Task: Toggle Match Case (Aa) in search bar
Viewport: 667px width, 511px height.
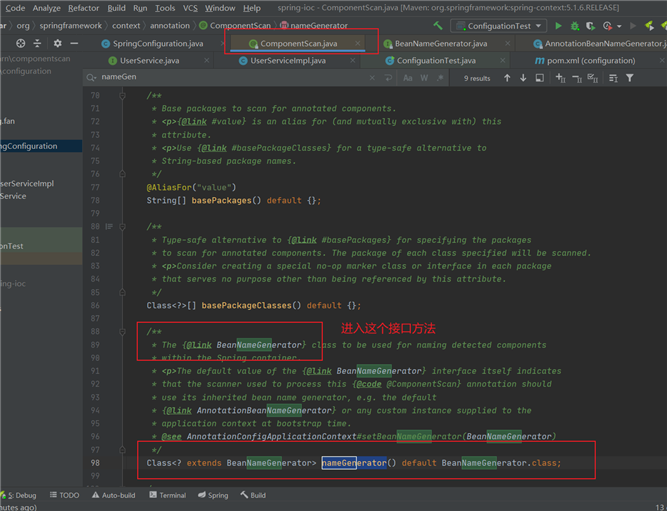Action: pyautogui.click(x=408, y=78)
